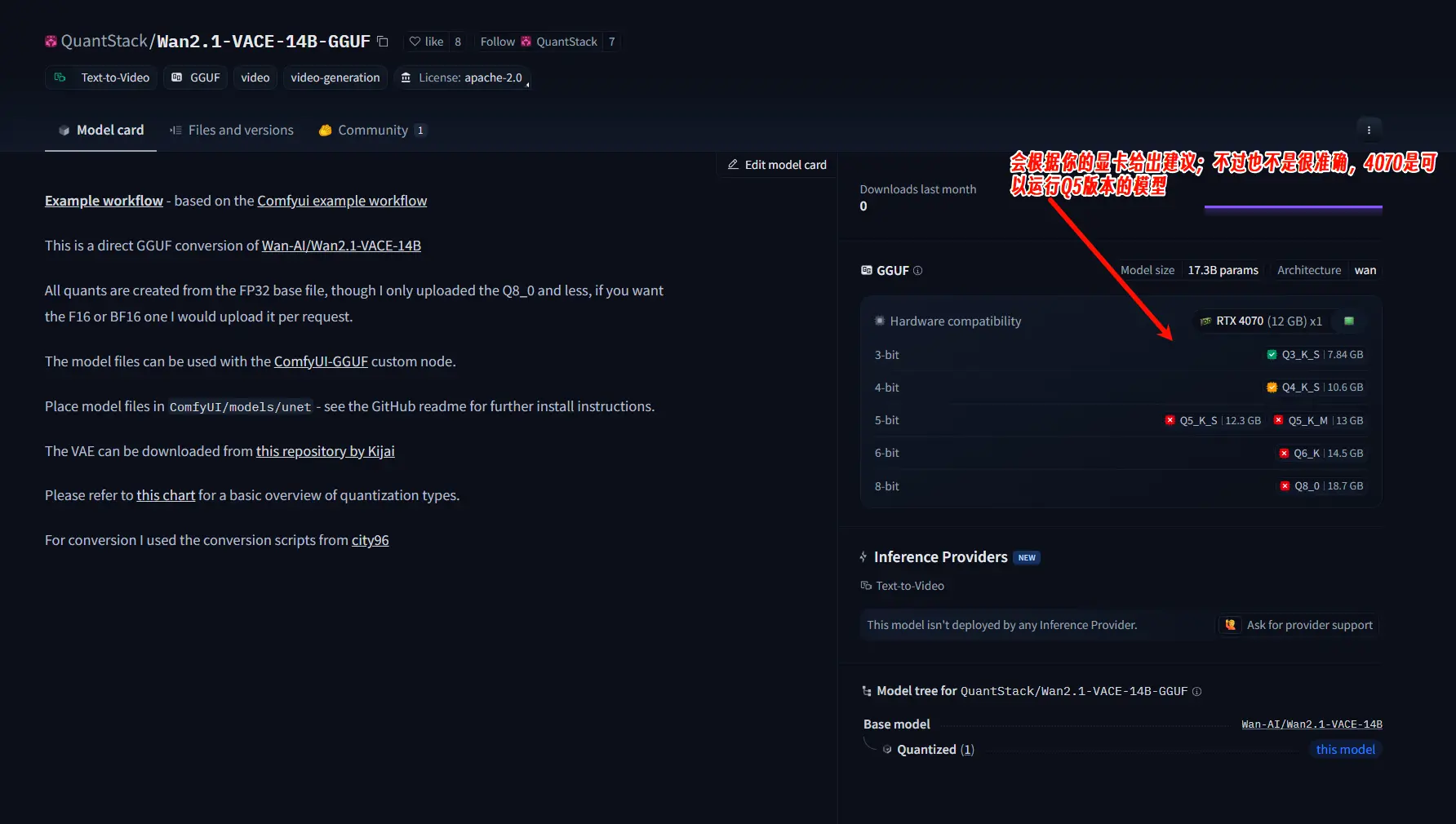Open the Wan2.1-VACE-14B-GGUF title link

[x=264, y=41]
